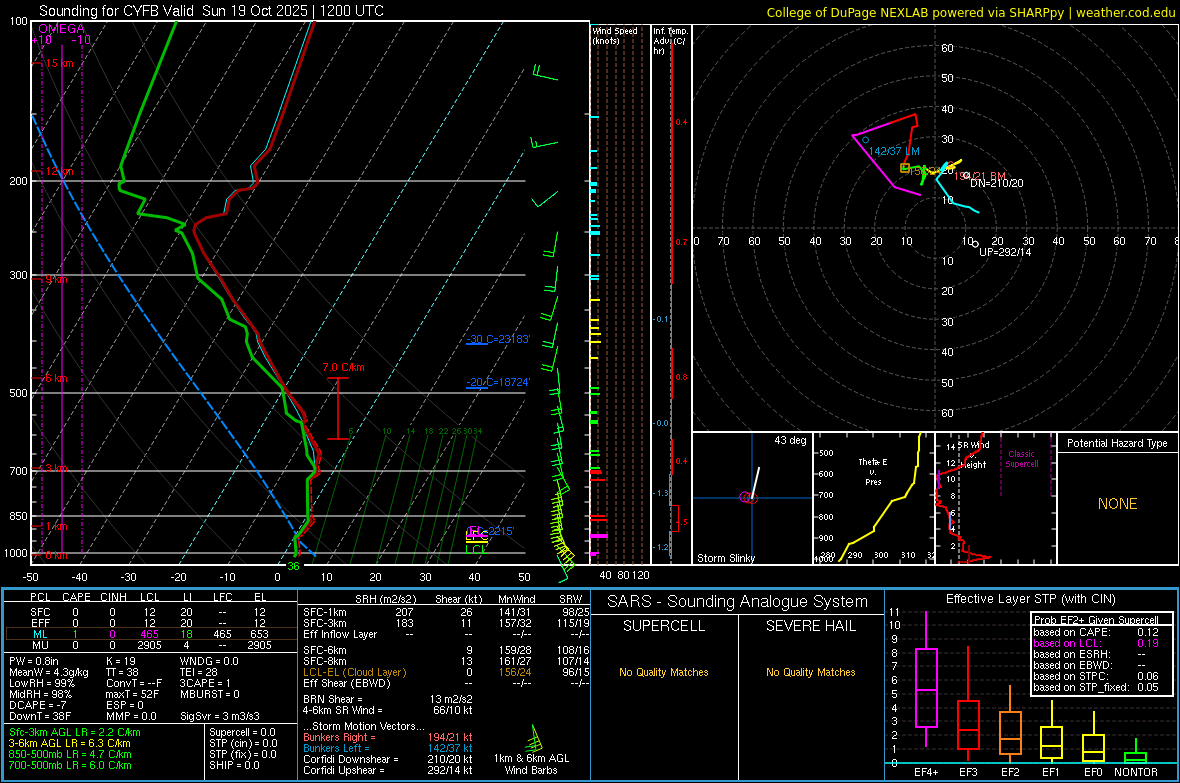1180x783 pixels.
Task: Select the OMEGA label on the skew-T
Action: pos(62,29)
